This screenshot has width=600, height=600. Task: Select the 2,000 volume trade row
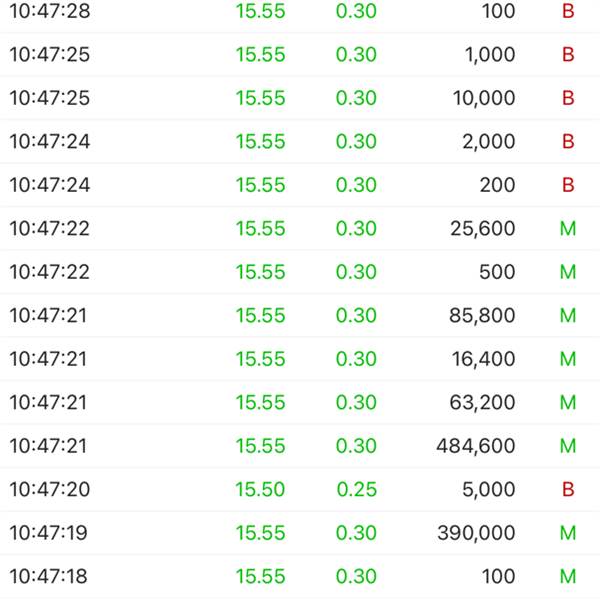tap(489, 142)
